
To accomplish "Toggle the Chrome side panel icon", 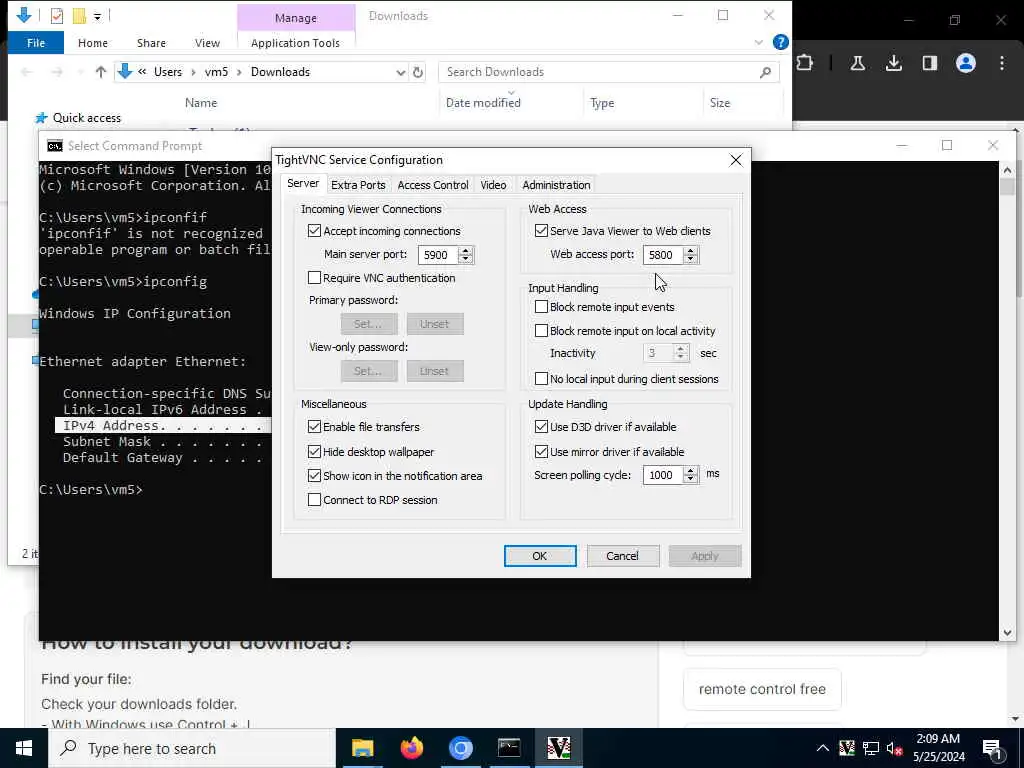I will [929, 63].
